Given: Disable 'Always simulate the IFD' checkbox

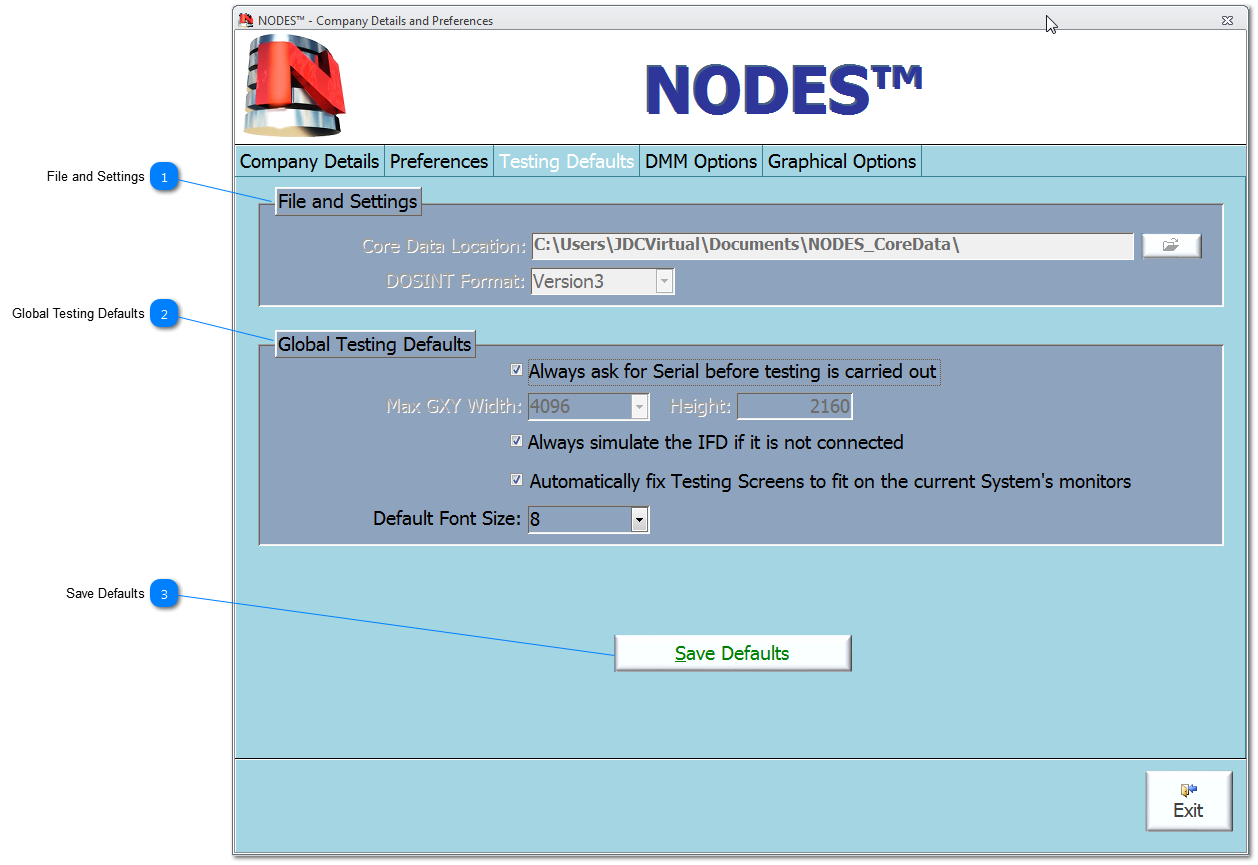Looking at the screenshot, I should click(517, 441).
